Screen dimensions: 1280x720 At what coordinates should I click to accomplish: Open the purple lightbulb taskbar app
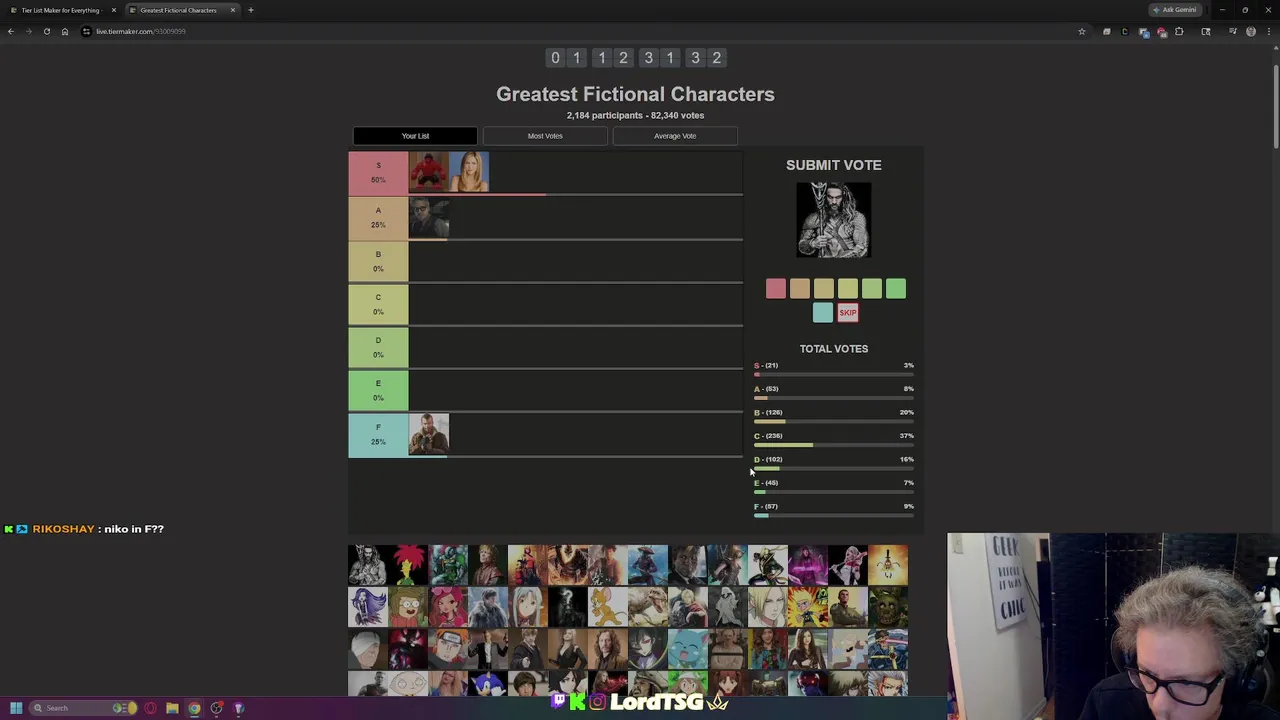click(x=239, y=708)
